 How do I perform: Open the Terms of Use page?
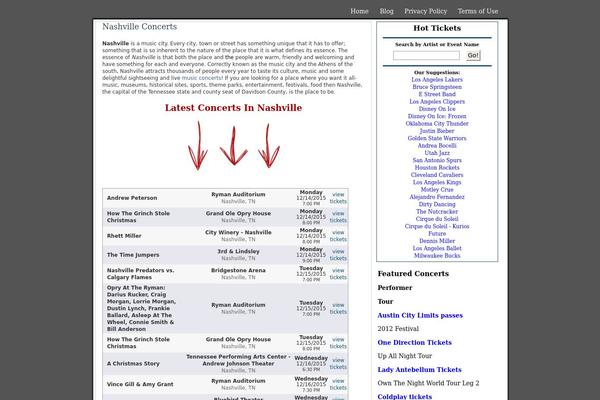click(478, 11)
